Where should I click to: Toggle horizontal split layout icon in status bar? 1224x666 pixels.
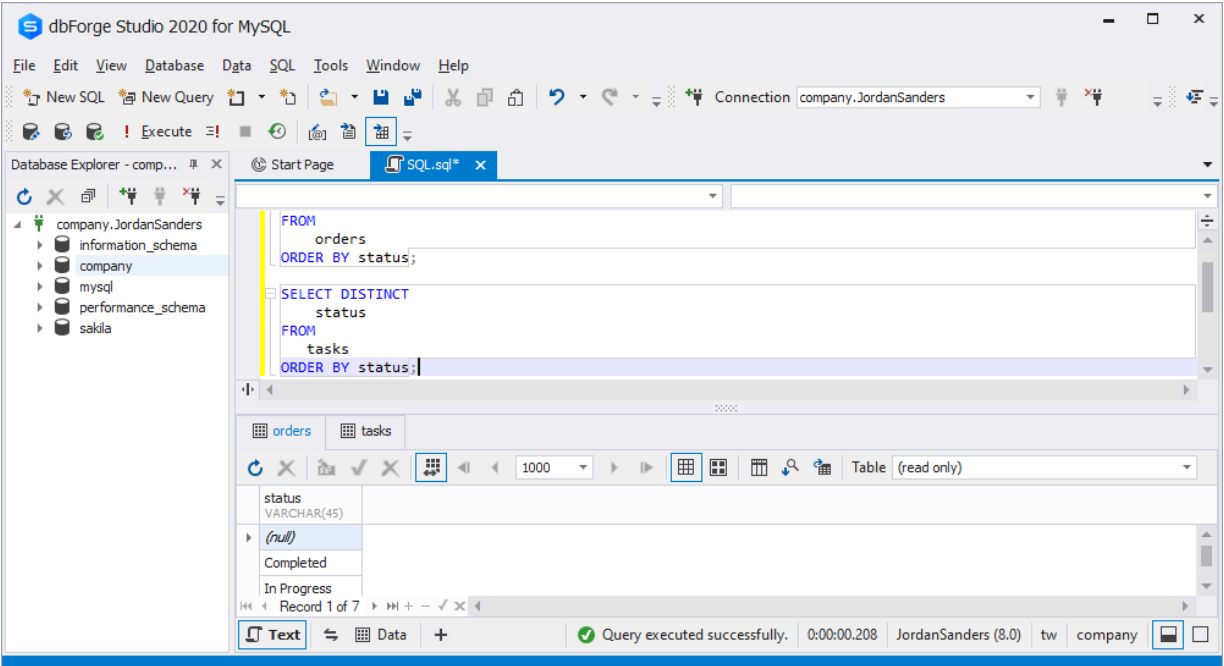(1167, 634)
